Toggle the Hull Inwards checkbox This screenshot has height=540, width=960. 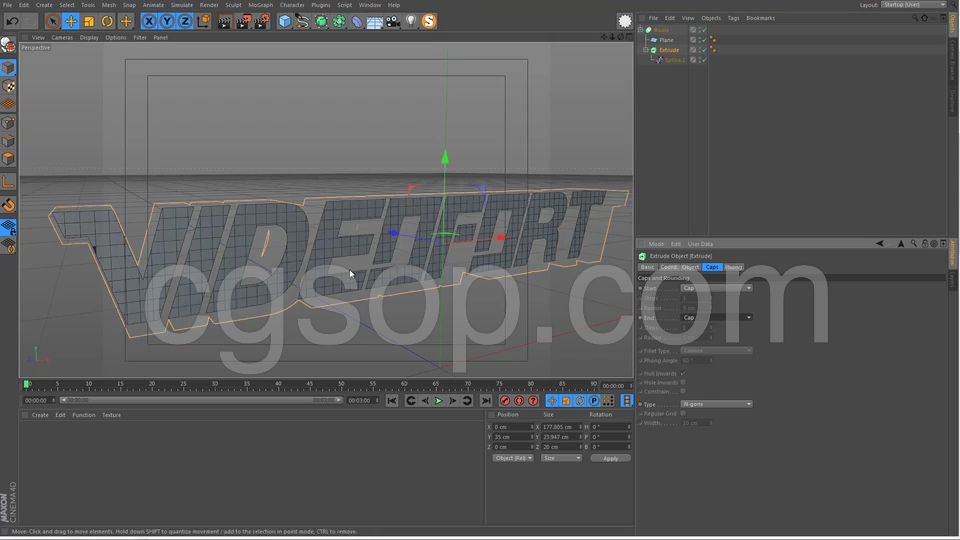683,373
